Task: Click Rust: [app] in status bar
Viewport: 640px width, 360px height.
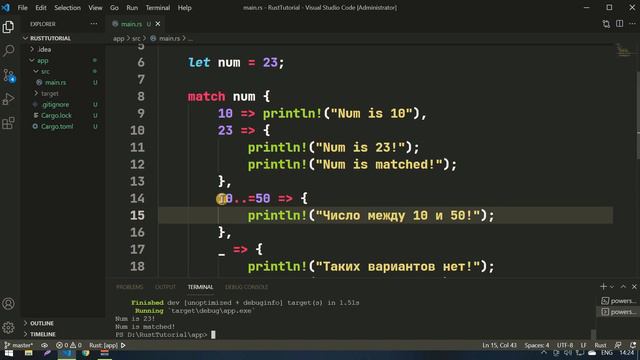Action: [x=103, y=345]
